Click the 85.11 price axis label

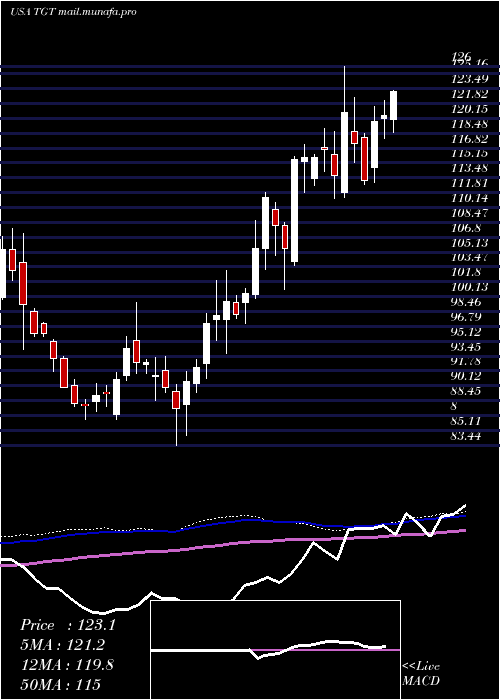(466, 421)
